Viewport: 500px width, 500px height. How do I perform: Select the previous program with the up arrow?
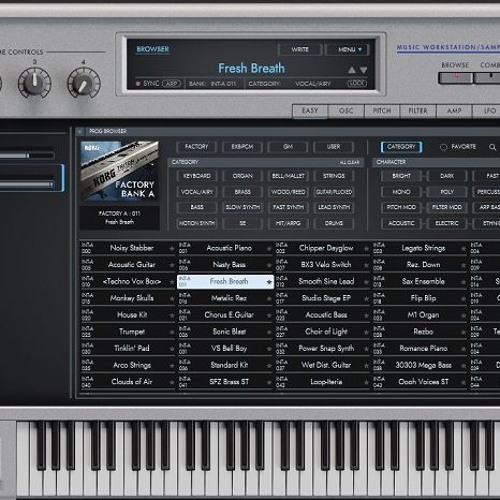click(352, 70)
